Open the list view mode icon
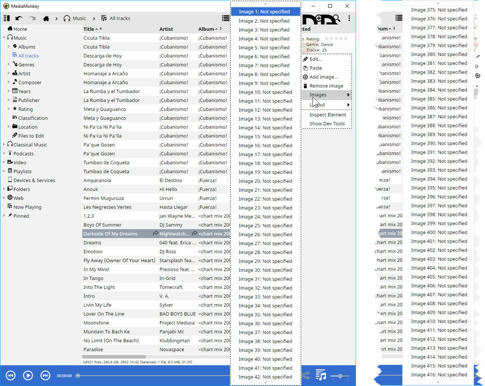This screenshot has height=386, width=485. point(226,18)
